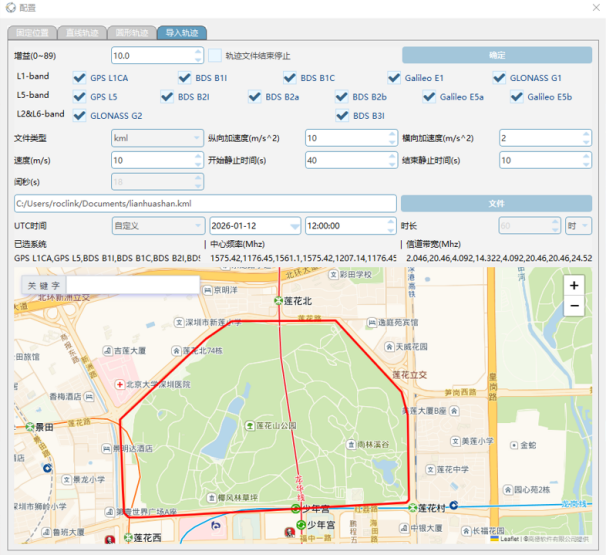
Task: Click the 长福花园 residence icon
Action: coord(466,531)
